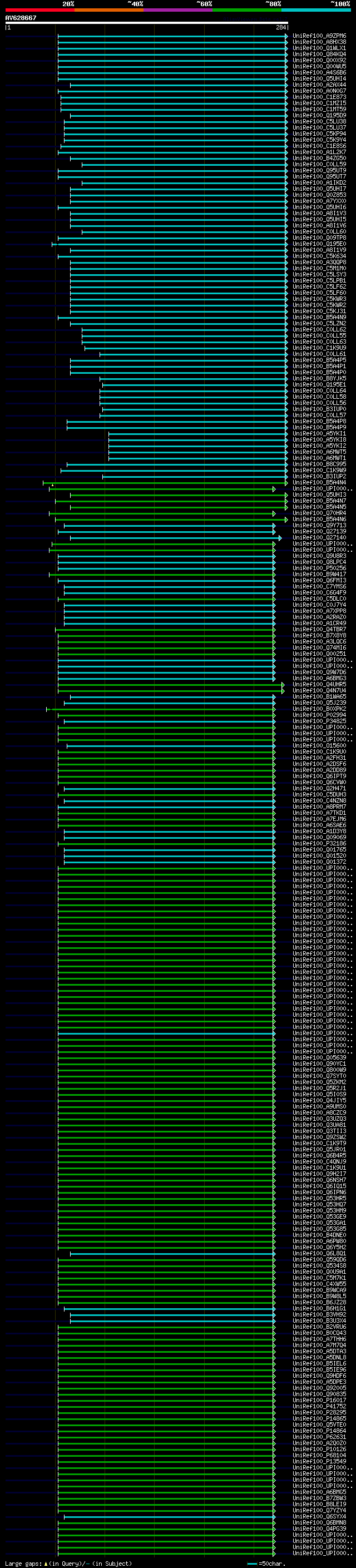Select alignment label UniRef100_A8PRM7
The image size is (356, 1568).
(319, 807)
